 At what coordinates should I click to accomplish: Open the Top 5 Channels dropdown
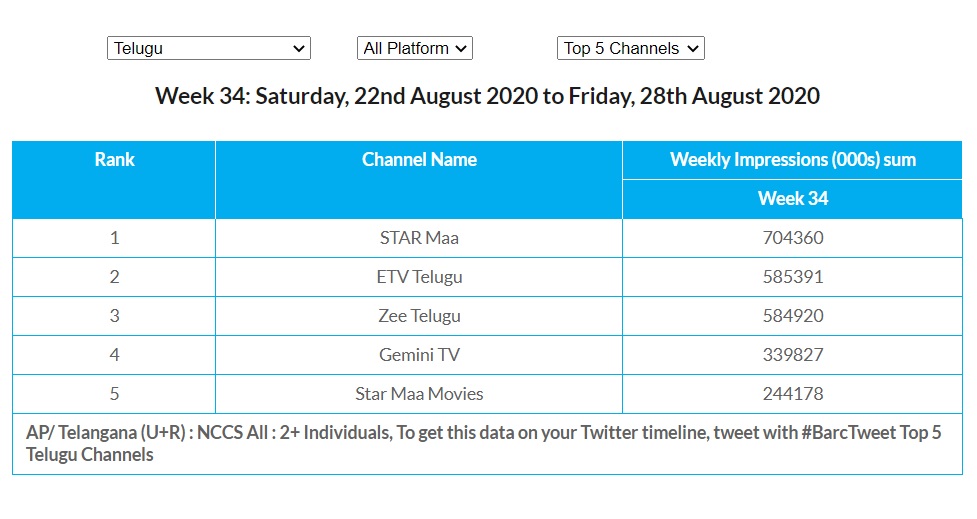point(630,48)
